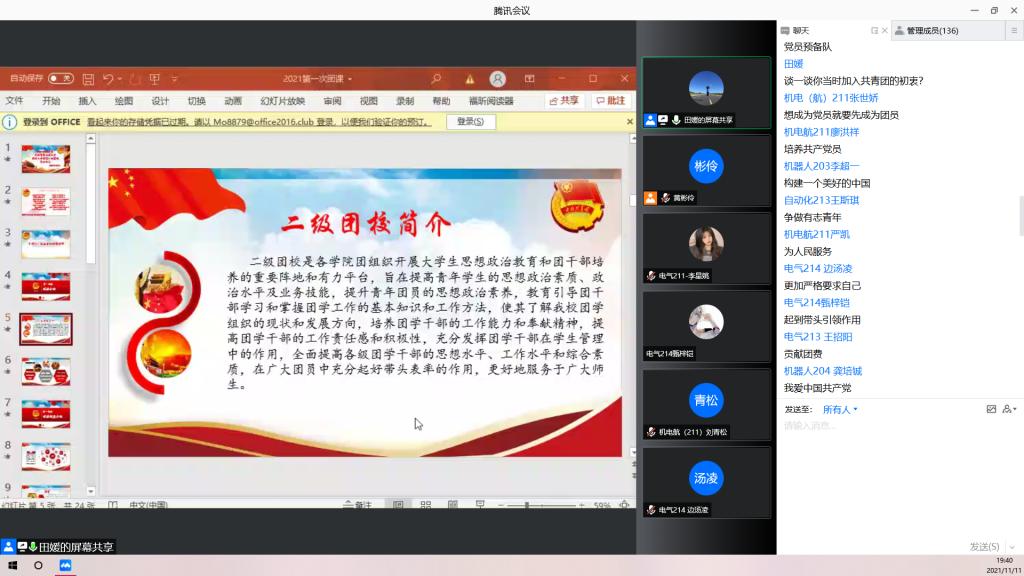The width and height of the screenshot is (1024, 576).
Task: Click the 共享 share button
Action: pyautogui.click(x=564, y=101)
